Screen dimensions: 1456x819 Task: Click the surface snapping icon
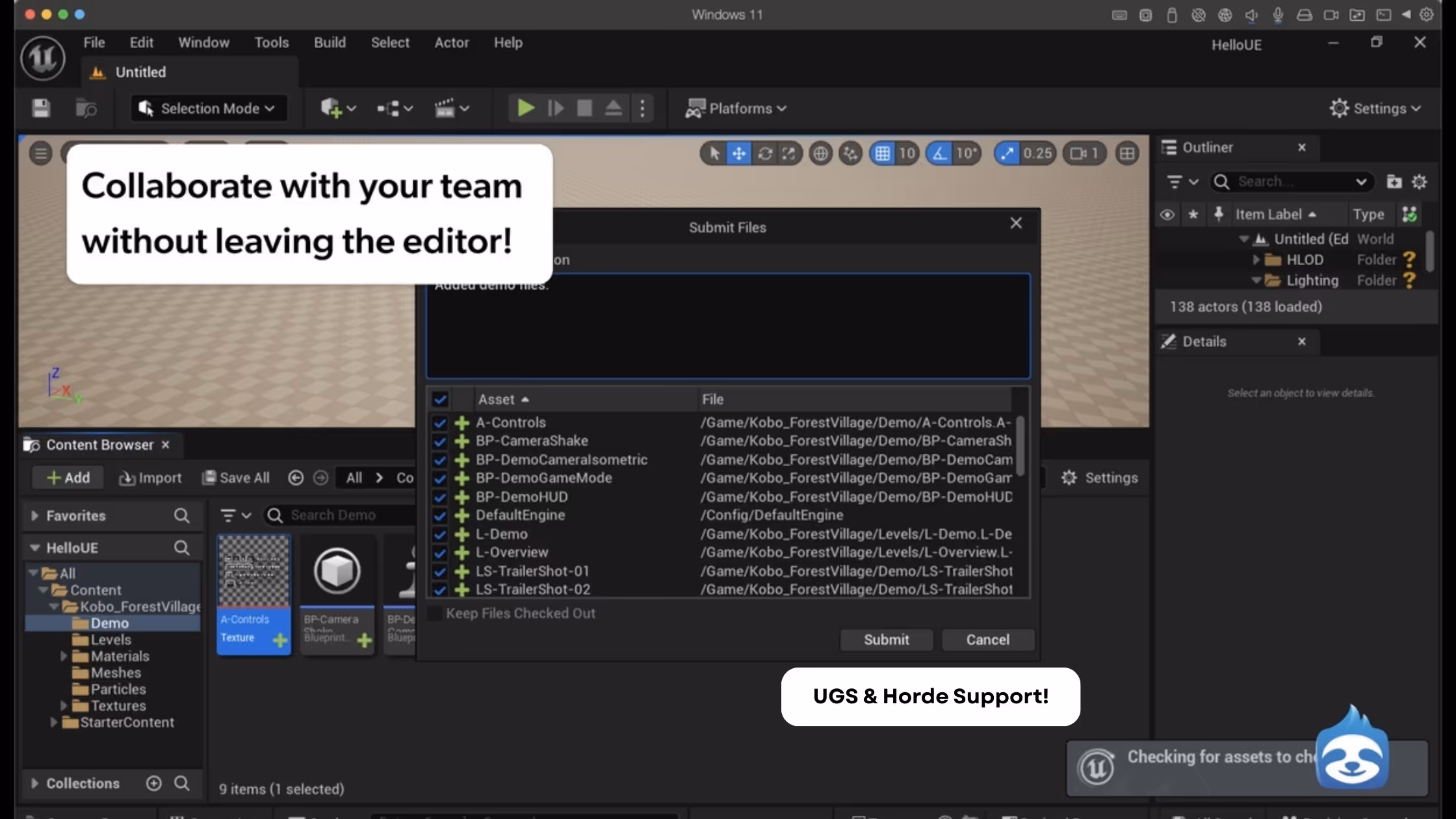coord(850,153)
